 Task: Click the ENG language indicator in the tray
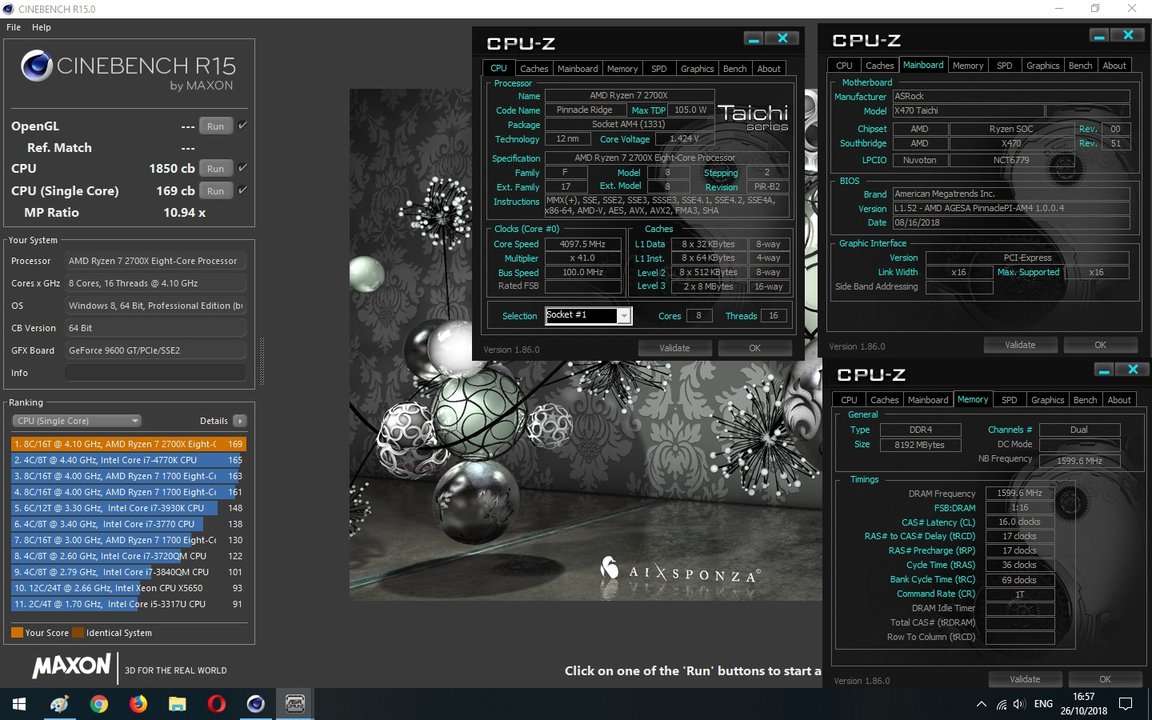tap(1043, 704)
